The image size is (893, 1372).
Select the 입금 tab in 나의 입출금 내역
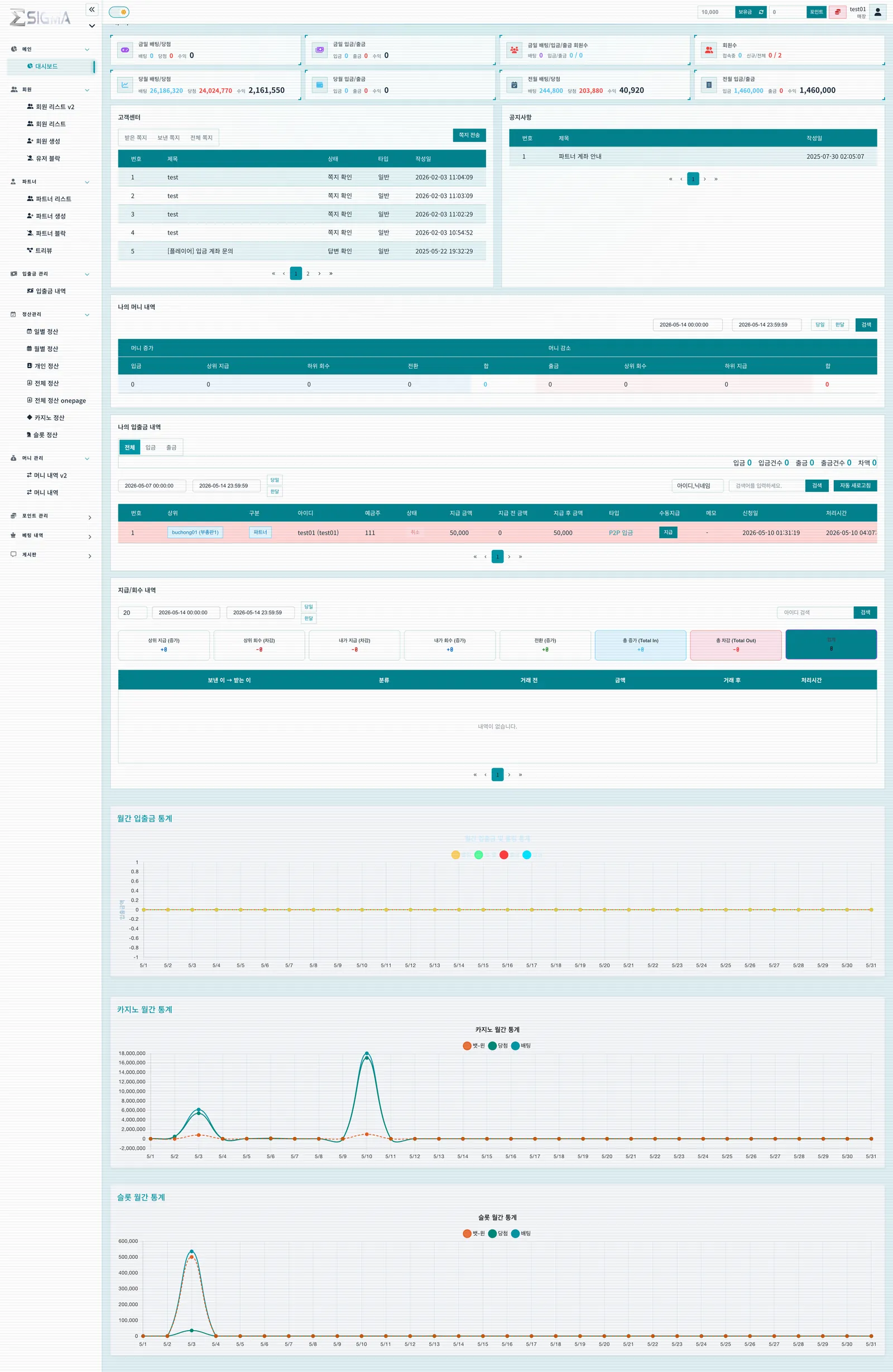[x=150, y=448]
